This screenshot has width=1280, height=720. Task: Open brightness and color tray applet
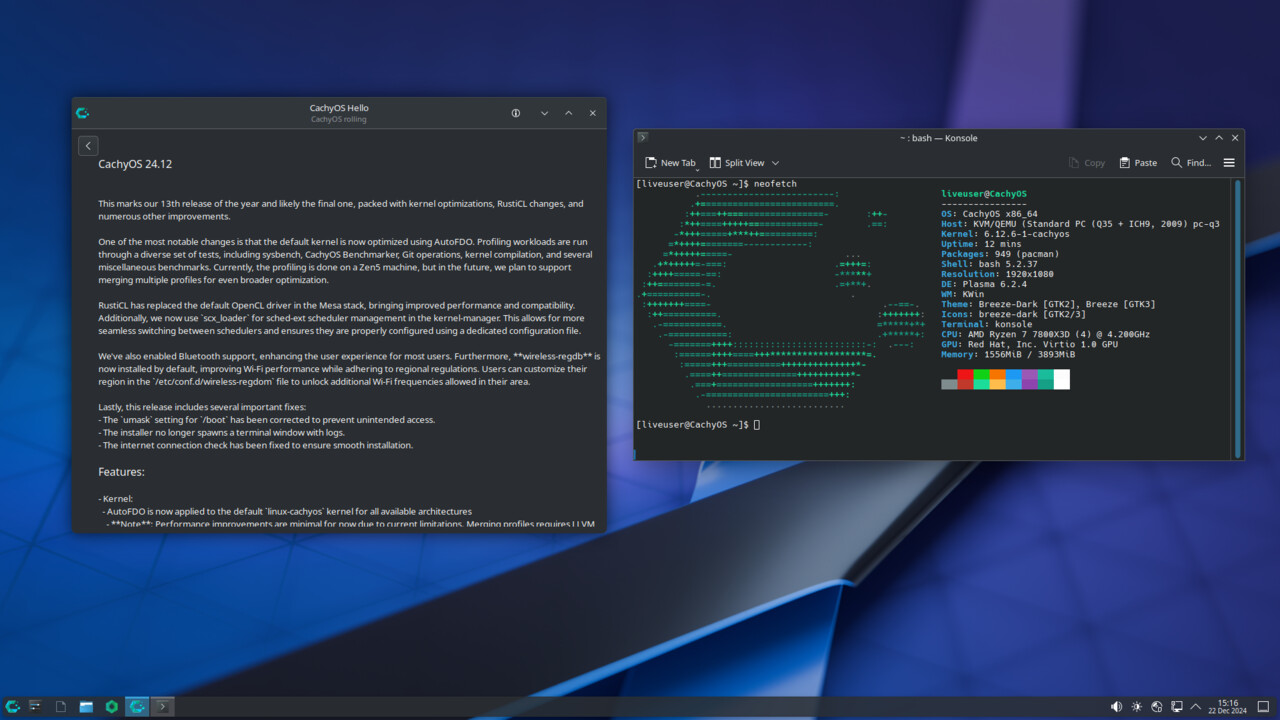click(1137, 707)
